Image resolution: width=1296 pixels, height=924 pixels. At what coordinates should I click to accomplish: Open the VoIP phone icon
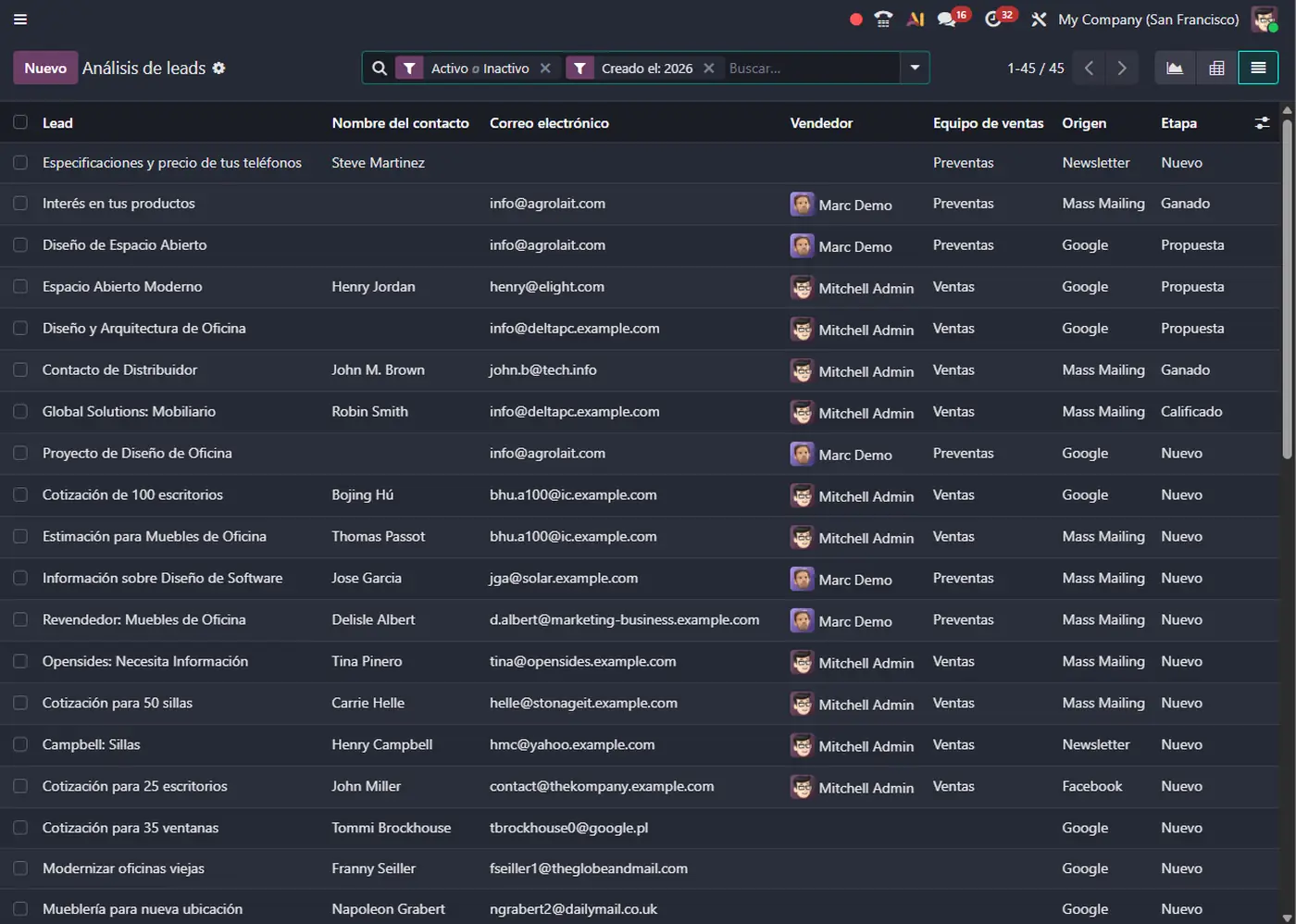(883, 19)
